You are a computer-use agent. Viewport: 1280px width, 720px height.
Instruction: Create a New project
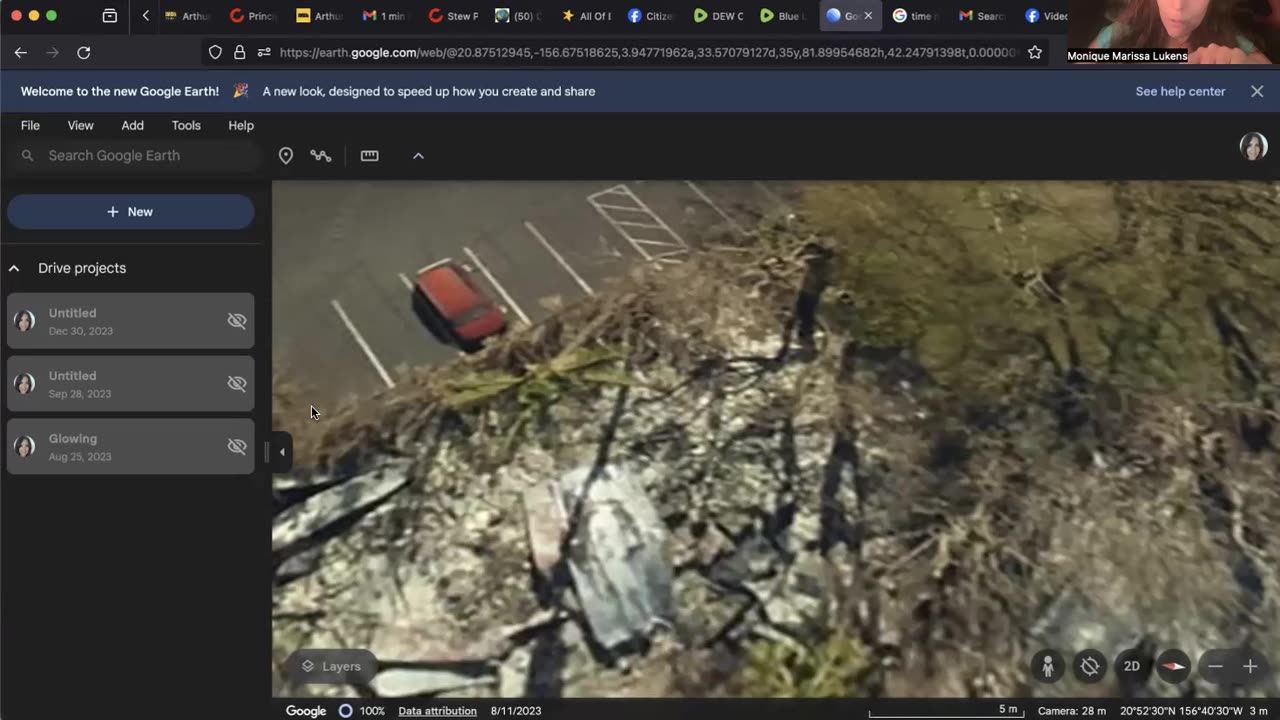pos(130,212)
